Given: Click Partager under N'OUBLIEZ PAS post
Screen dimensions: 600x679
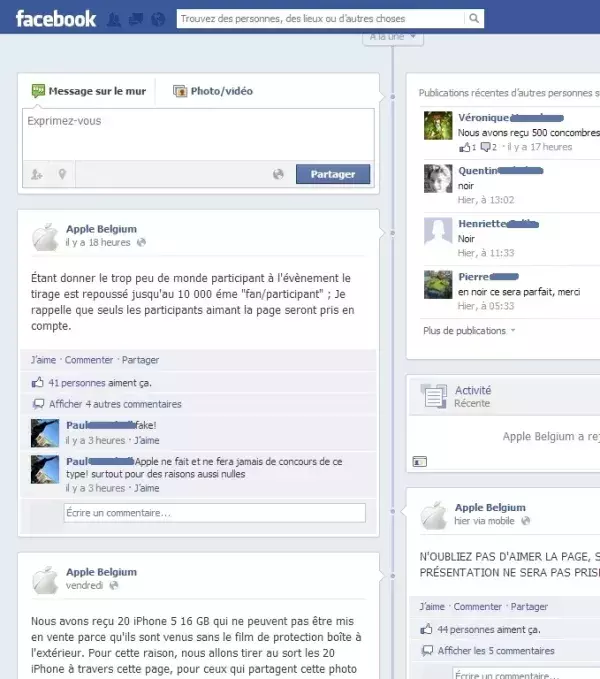Looking at the screenshot, I should [x=529, y=607].
